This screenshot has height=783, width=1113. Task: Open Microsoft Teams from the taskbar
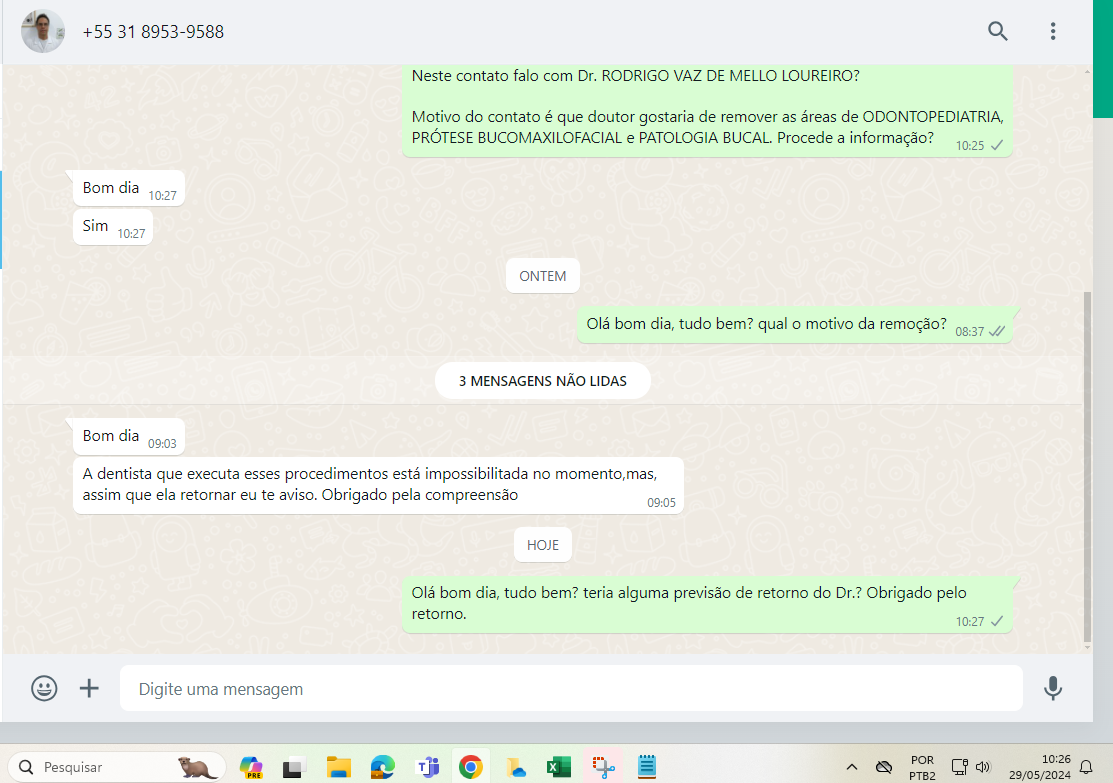coord(427,767)
